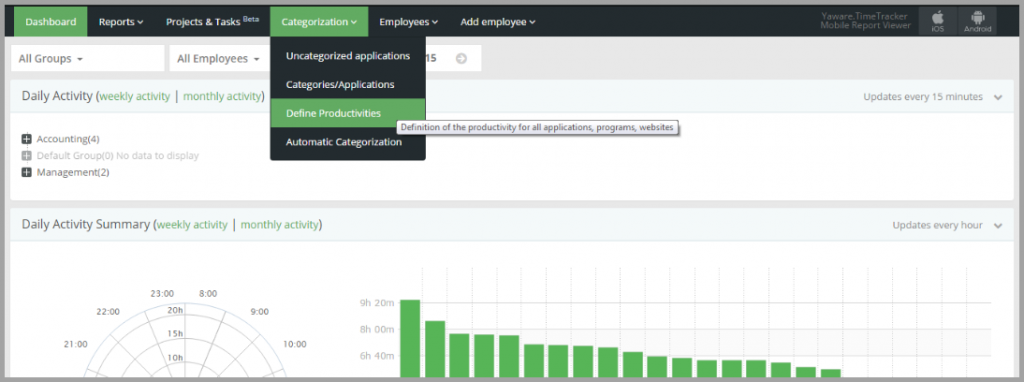Image resolution: width=1024 pixels, height=382 pixels.
Task: Expand the Default Group(0) plus icon
Action: (26, 155)
